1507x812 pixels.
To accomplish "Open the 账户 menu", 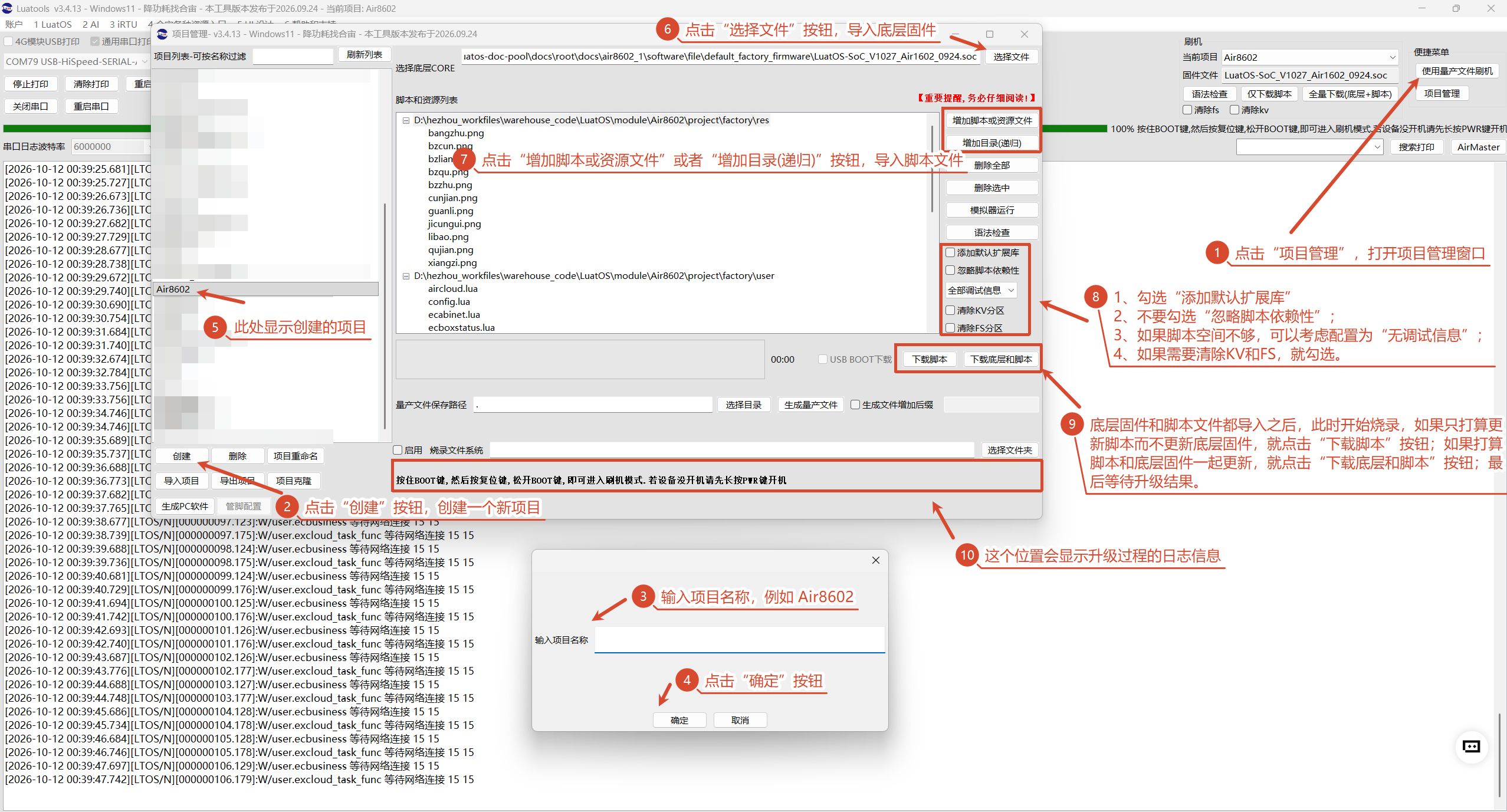I will tap(14, 24).
